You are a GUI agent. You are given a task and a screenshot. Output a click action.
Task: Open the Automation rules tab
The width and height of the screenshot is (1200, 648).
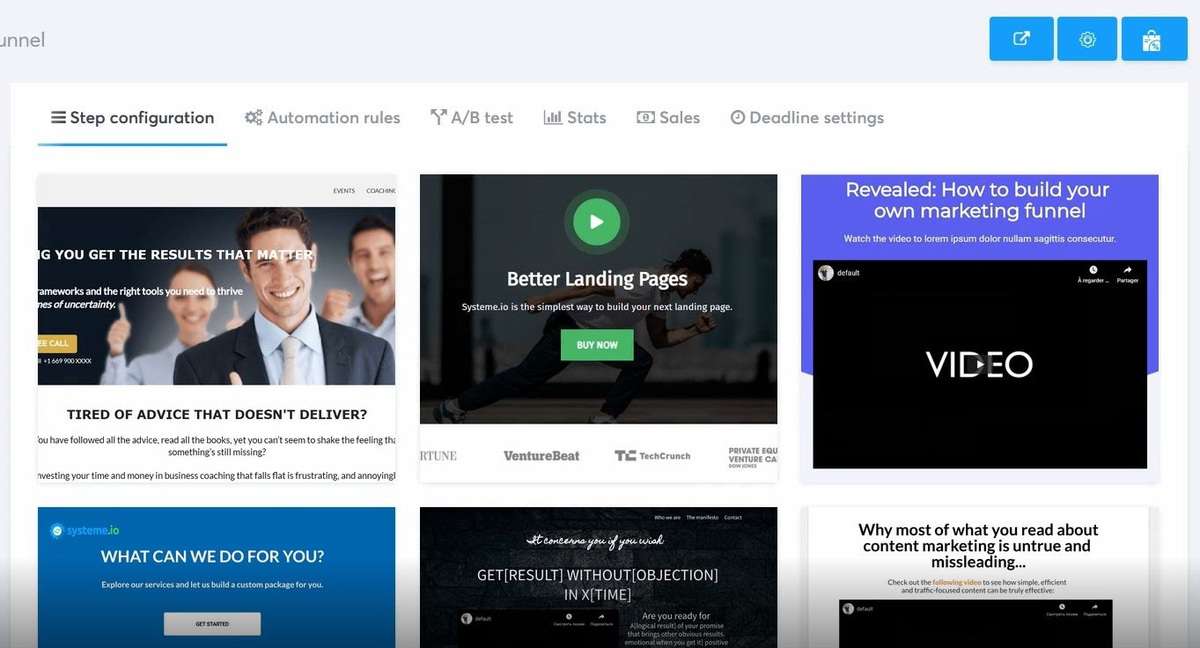point(322,118)
